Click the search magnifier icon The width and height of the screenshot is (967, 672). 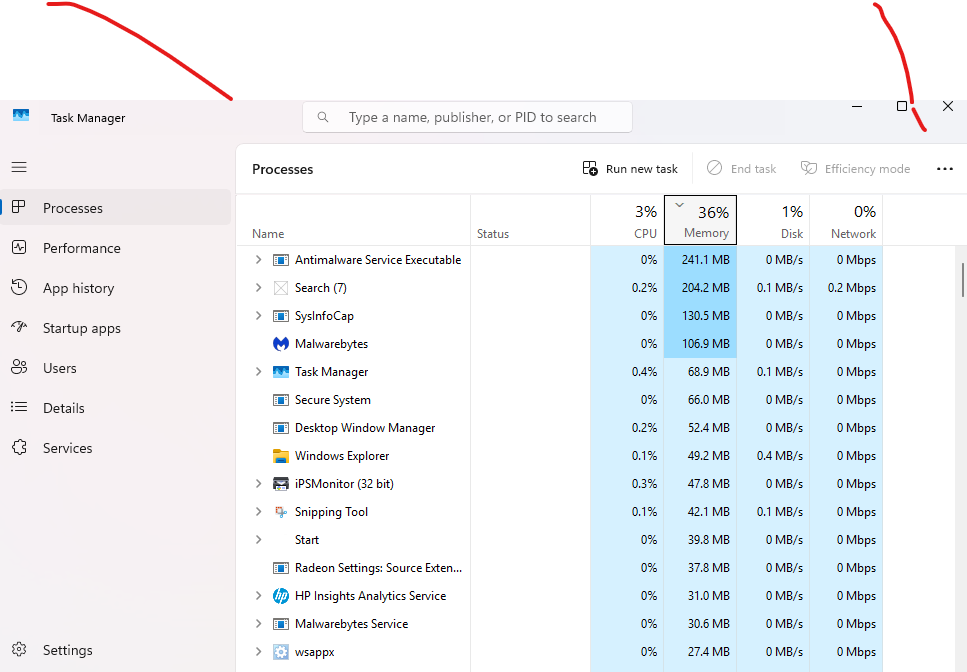[323, 117]
